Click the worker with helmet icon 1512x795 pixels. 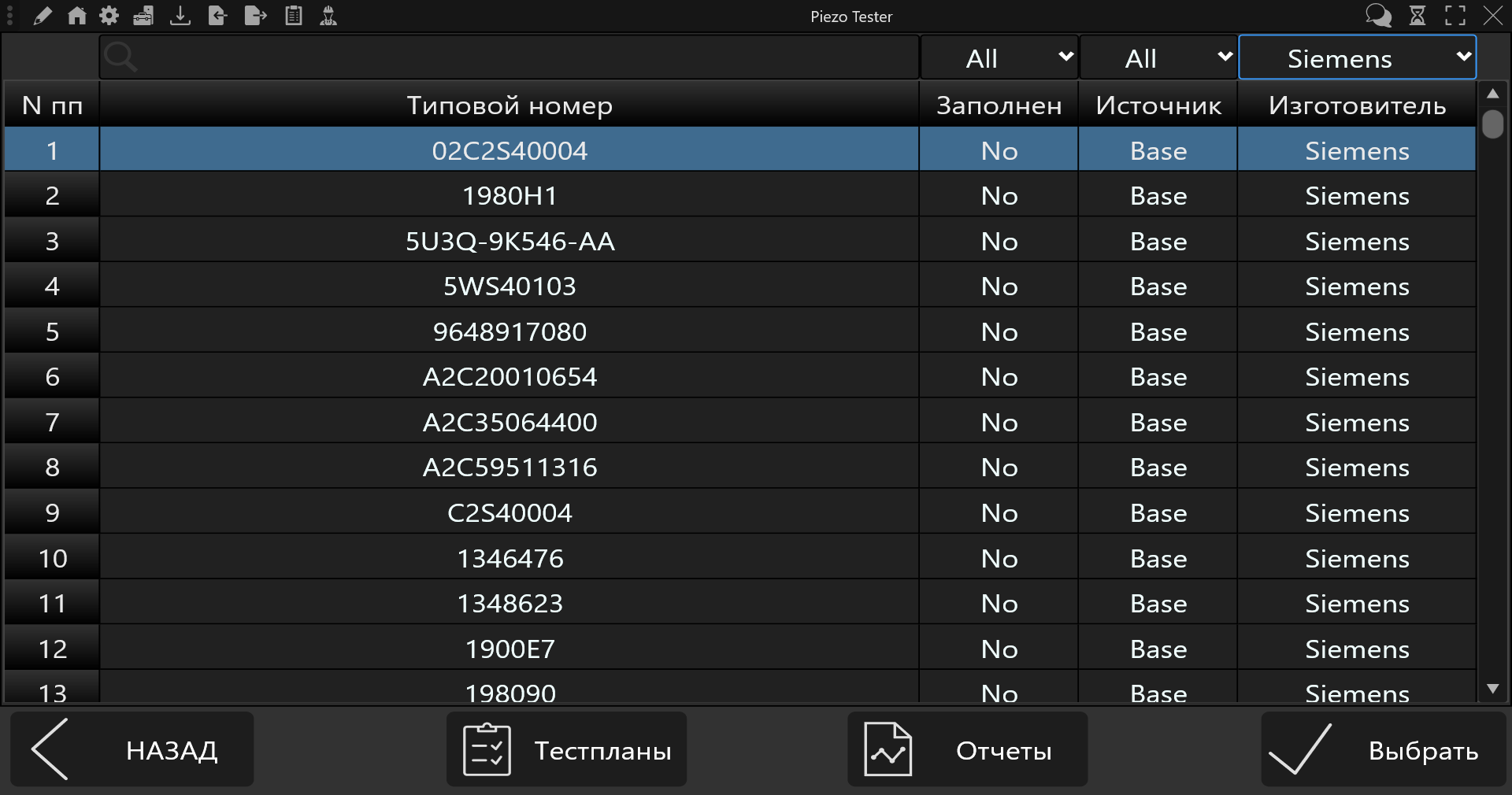(x=328, y=16)
